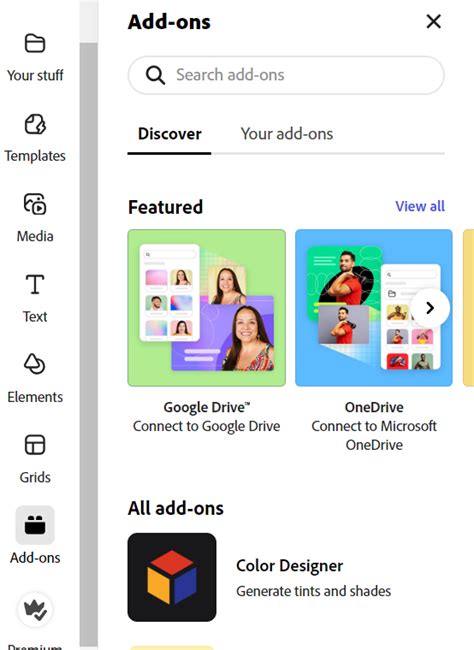
Task: Show next featured add-ons with arrow
Action: [430, 308]
